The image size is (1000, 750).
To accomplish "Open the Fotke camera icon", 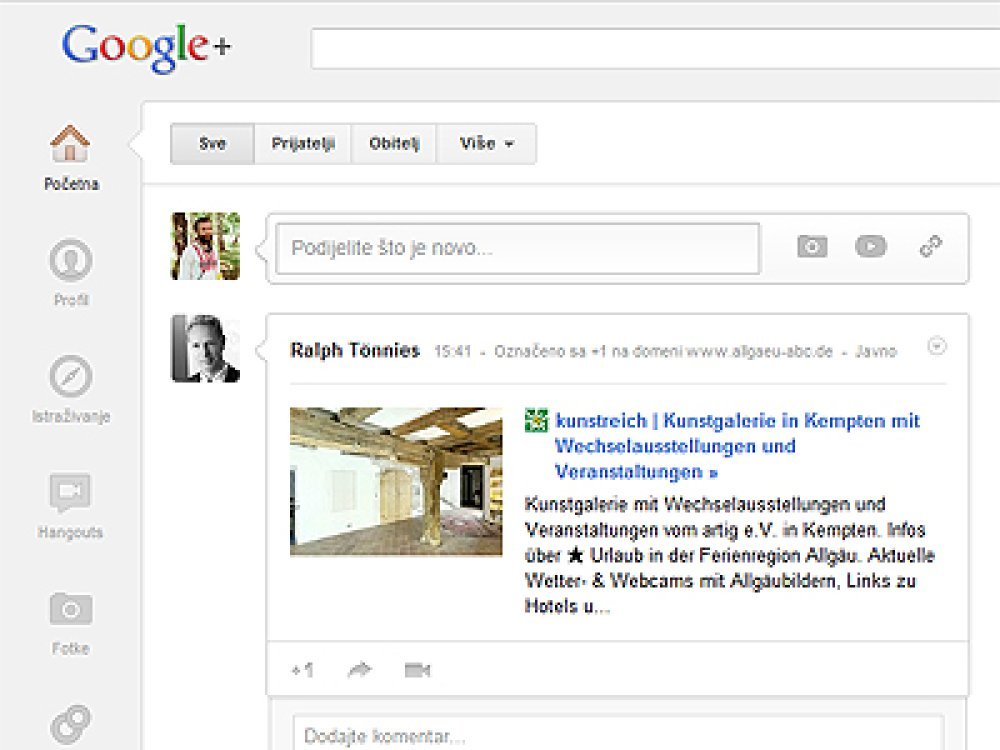I will click(70, 609).
